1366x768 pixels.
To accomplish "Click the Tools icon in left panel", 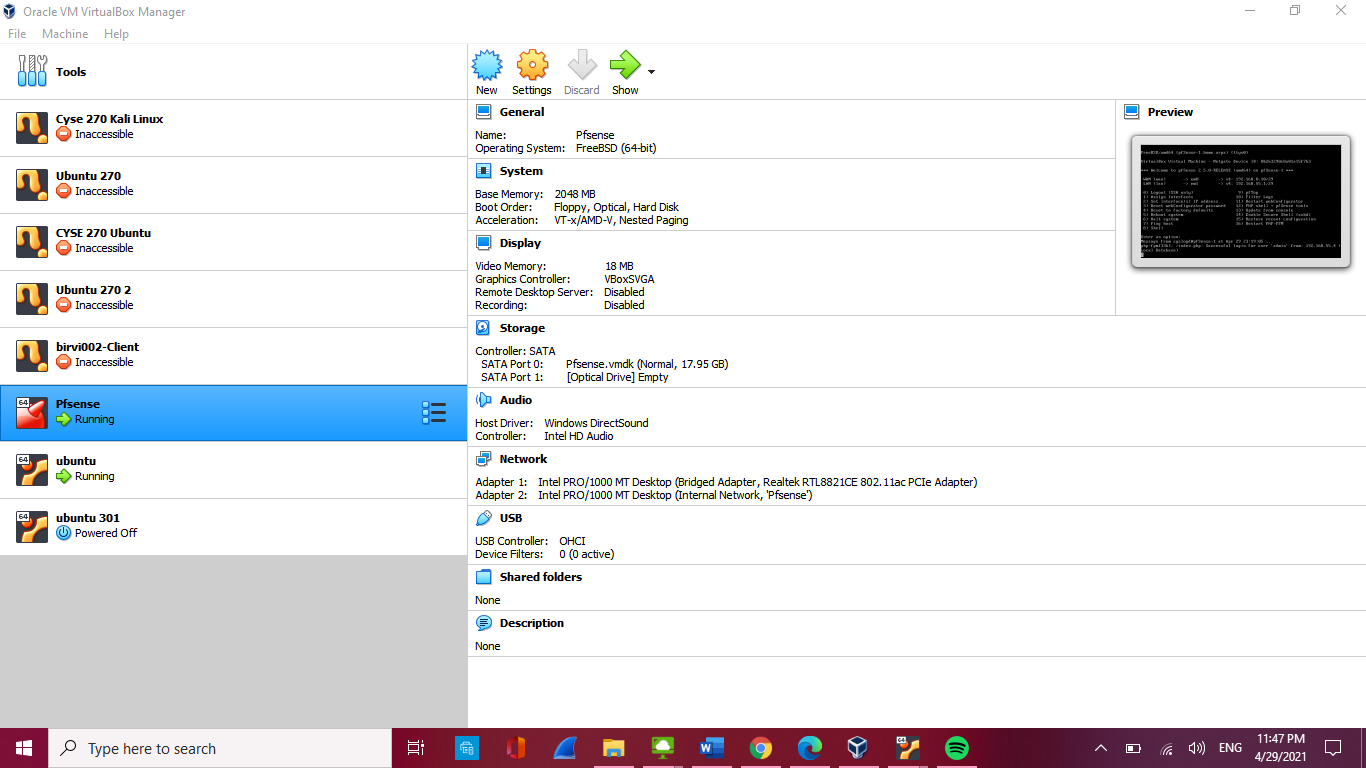I will (32, 72).
